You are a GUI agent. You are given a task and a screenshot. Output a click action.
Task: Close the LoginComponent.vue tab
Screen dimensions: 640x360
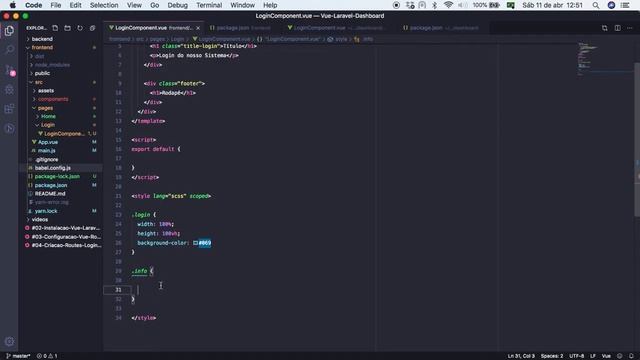tap(198, 28)
